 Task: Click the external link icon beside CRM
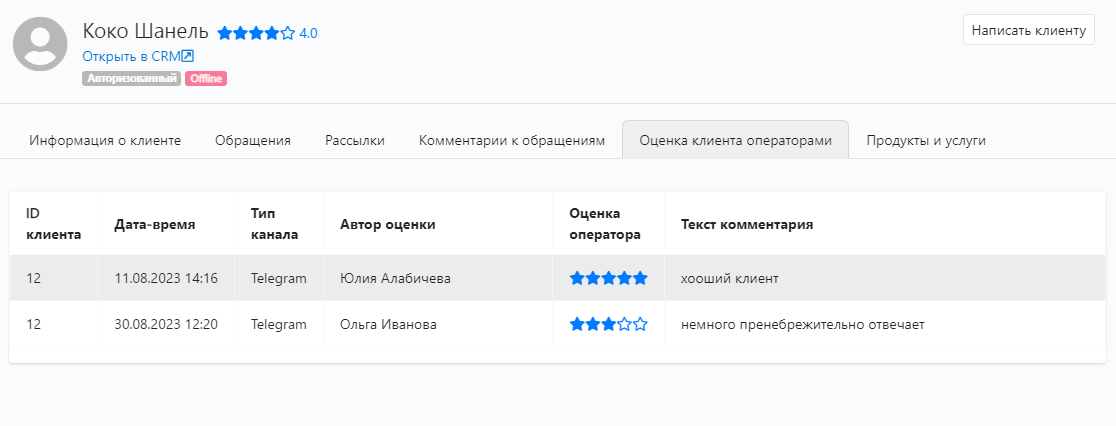pos(188,56)
